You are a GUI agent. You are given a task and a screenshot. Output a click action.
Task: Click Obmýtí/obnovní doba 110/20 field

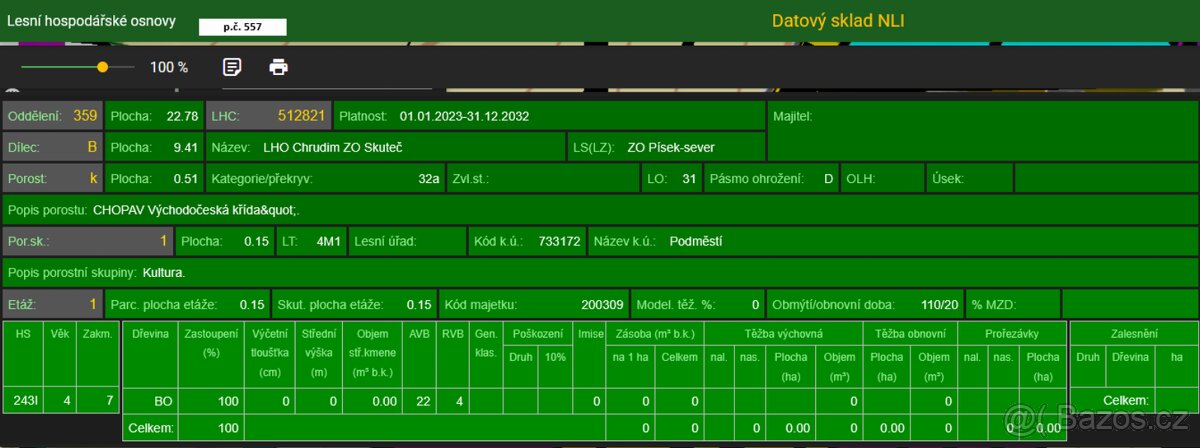point(867,304)
